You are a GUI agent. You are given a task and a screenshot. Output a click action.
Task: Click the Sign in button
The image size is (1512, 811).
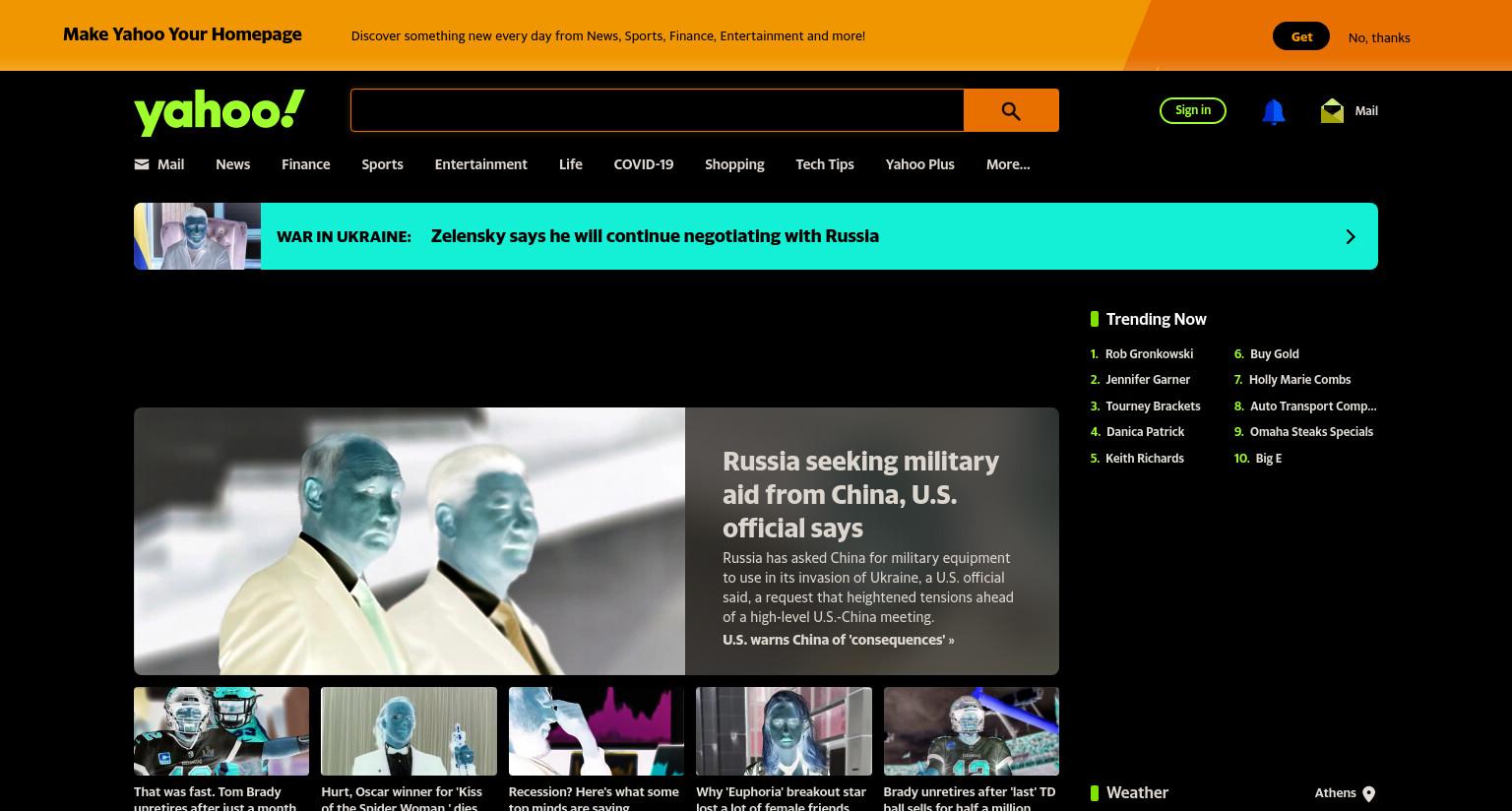1193,110
